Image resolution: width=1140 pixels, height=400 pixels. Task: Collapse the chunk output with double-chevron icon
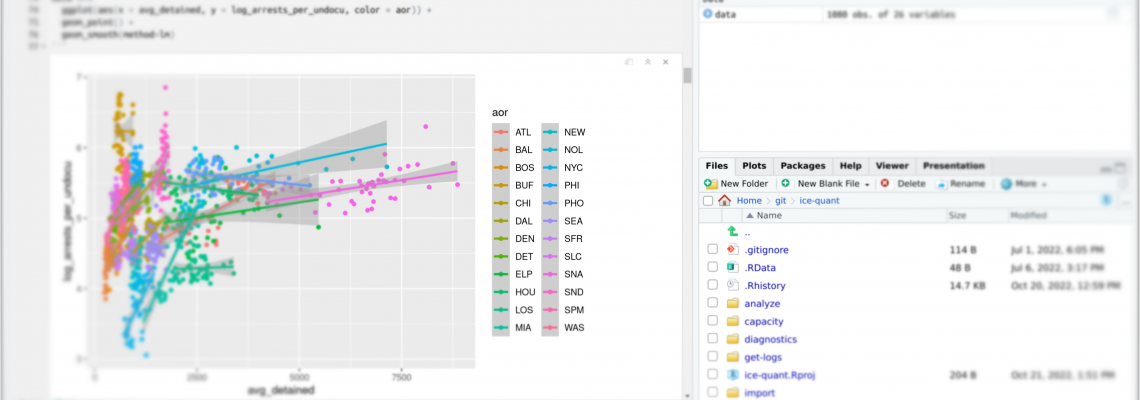click(x=647, y=63)
